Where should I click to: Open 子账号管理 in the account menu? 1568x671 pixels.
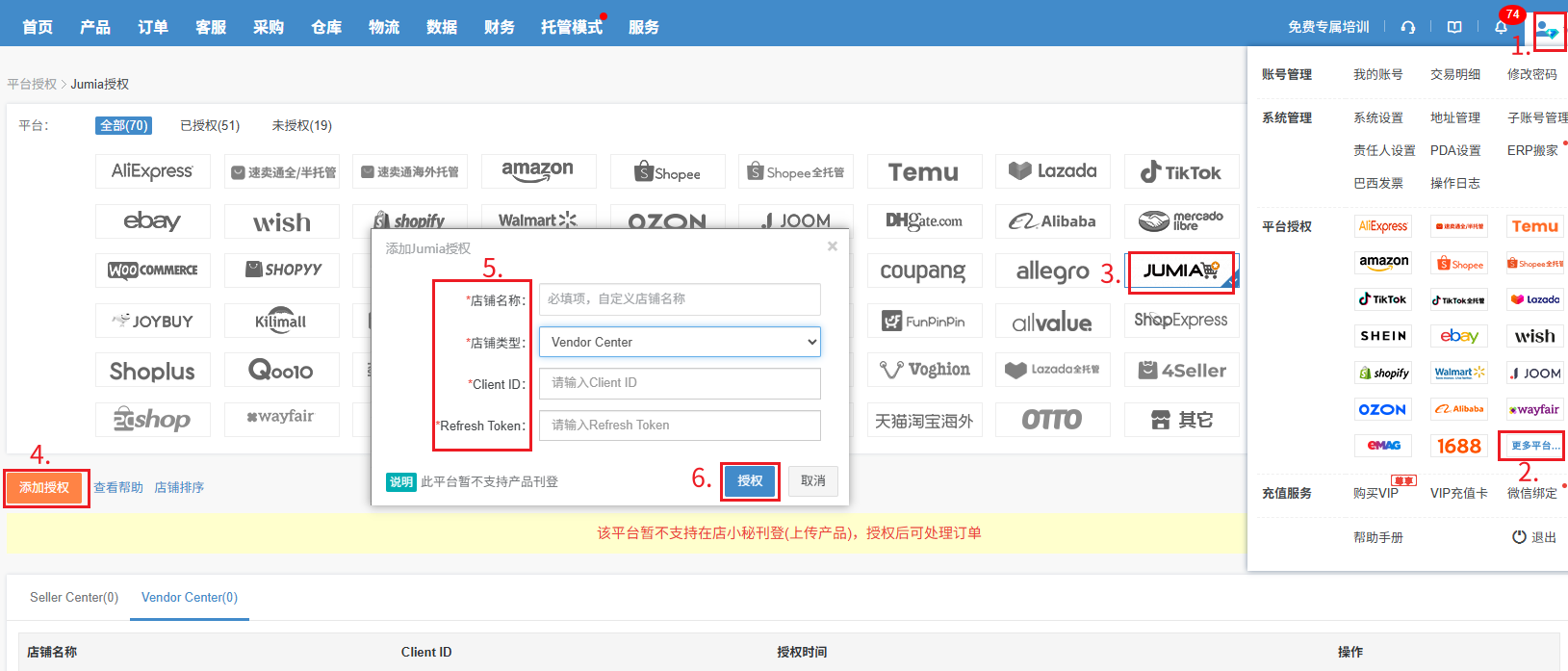(x=1537, y=117)
